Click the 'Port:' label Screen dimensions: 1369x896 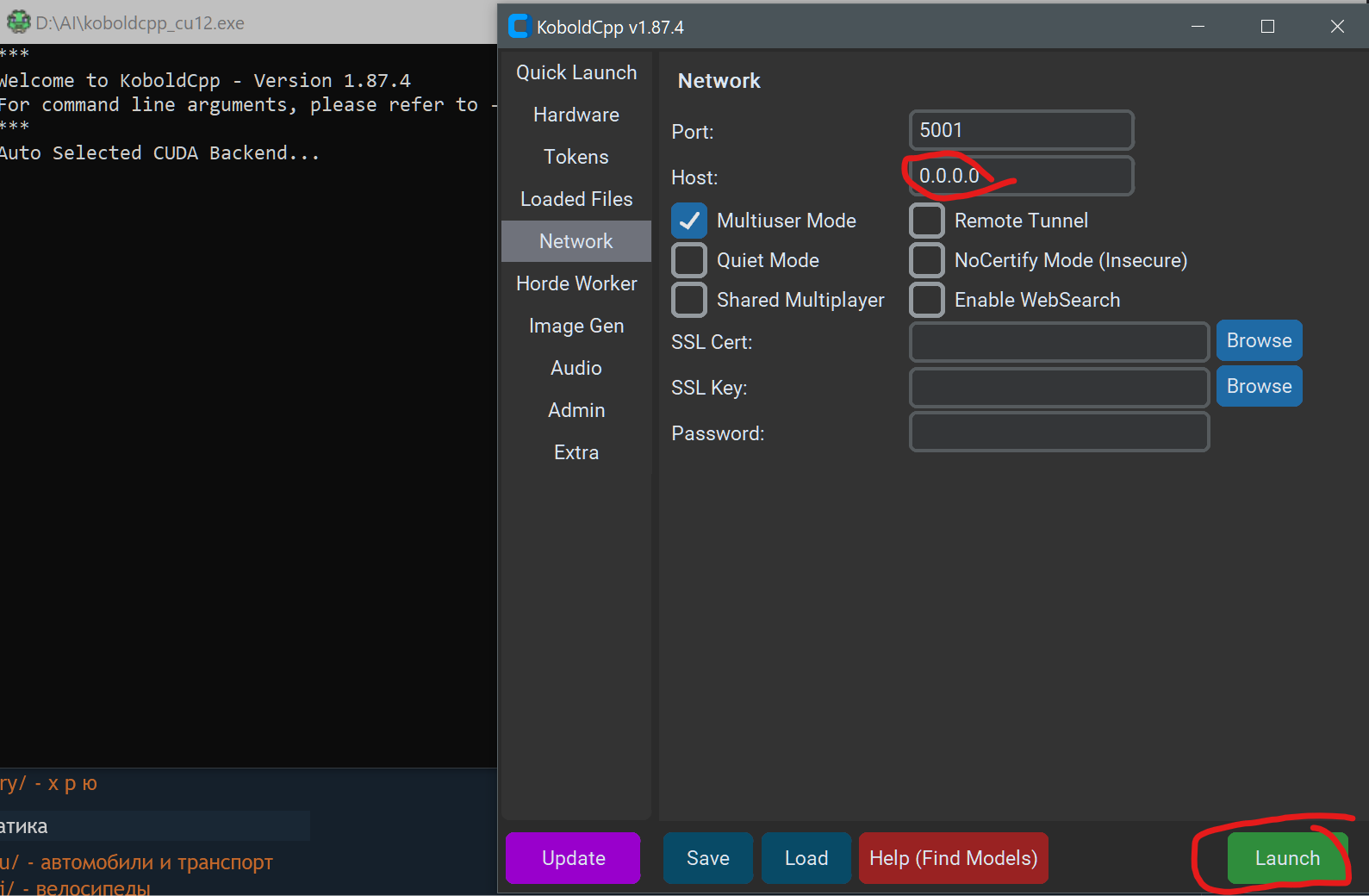click(x=693, y=132)
